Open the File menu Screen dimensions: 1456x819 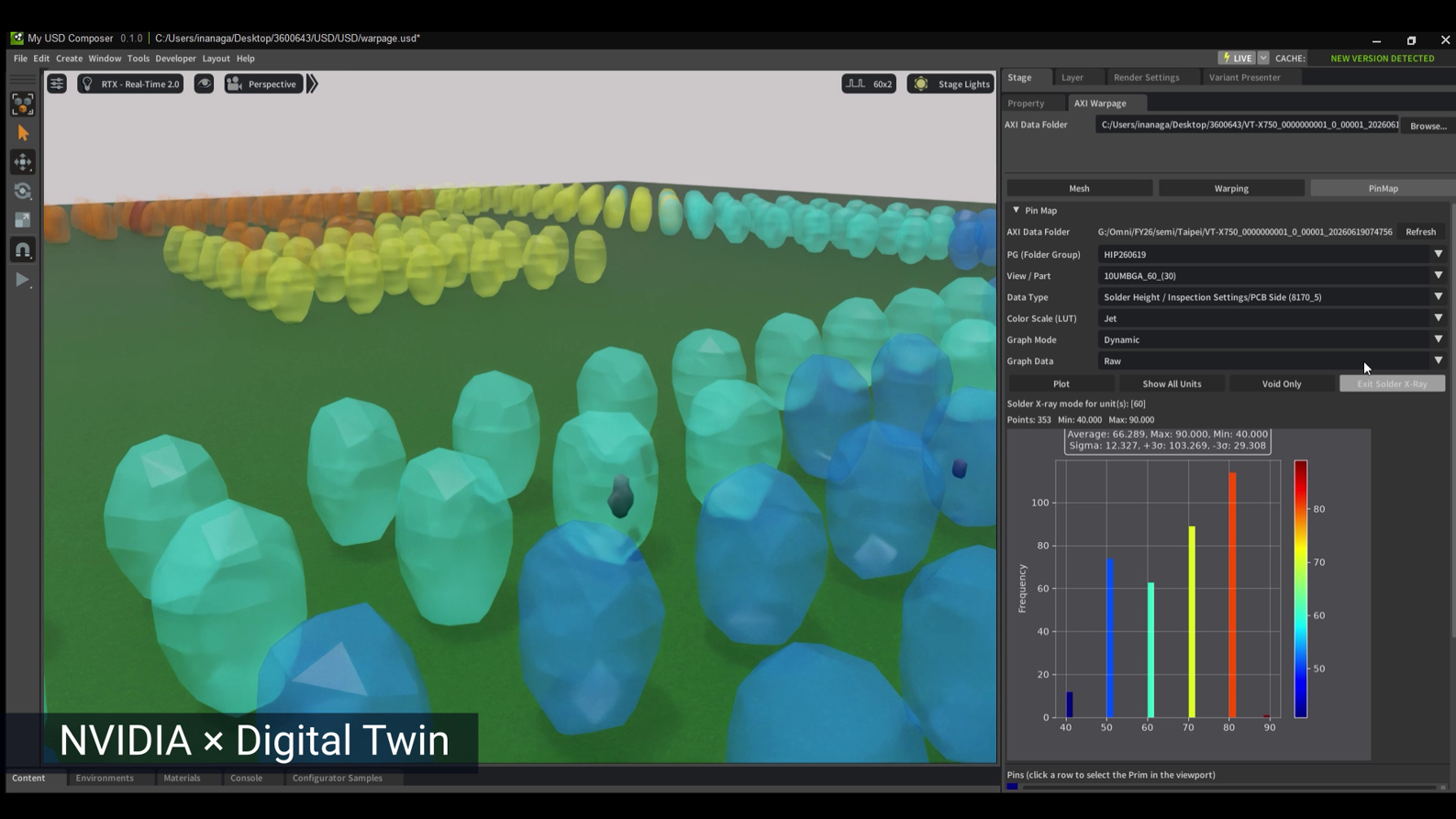point(20,59)
